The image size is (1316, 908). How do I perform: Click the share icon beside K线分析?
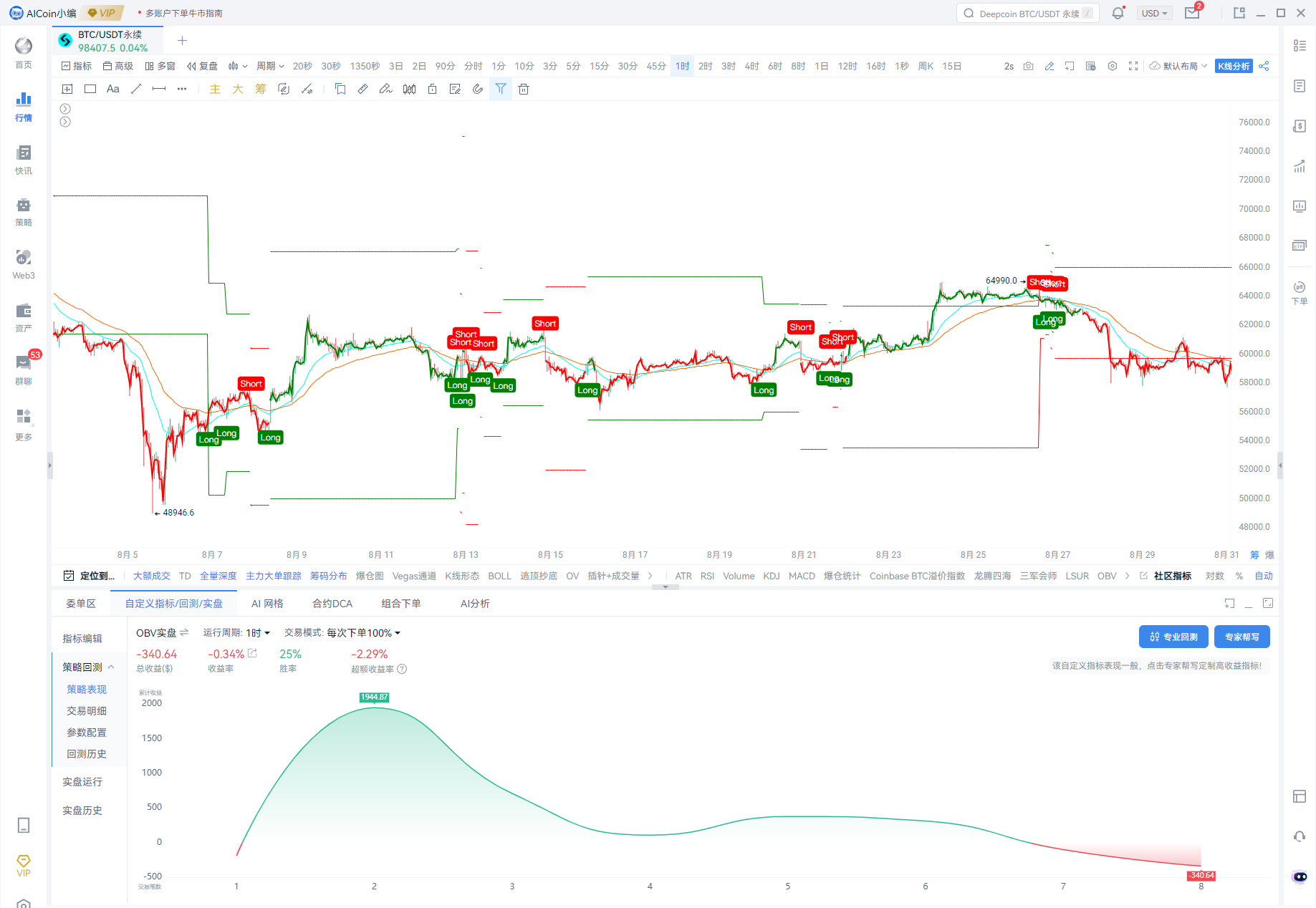(x=1264, y=66)
